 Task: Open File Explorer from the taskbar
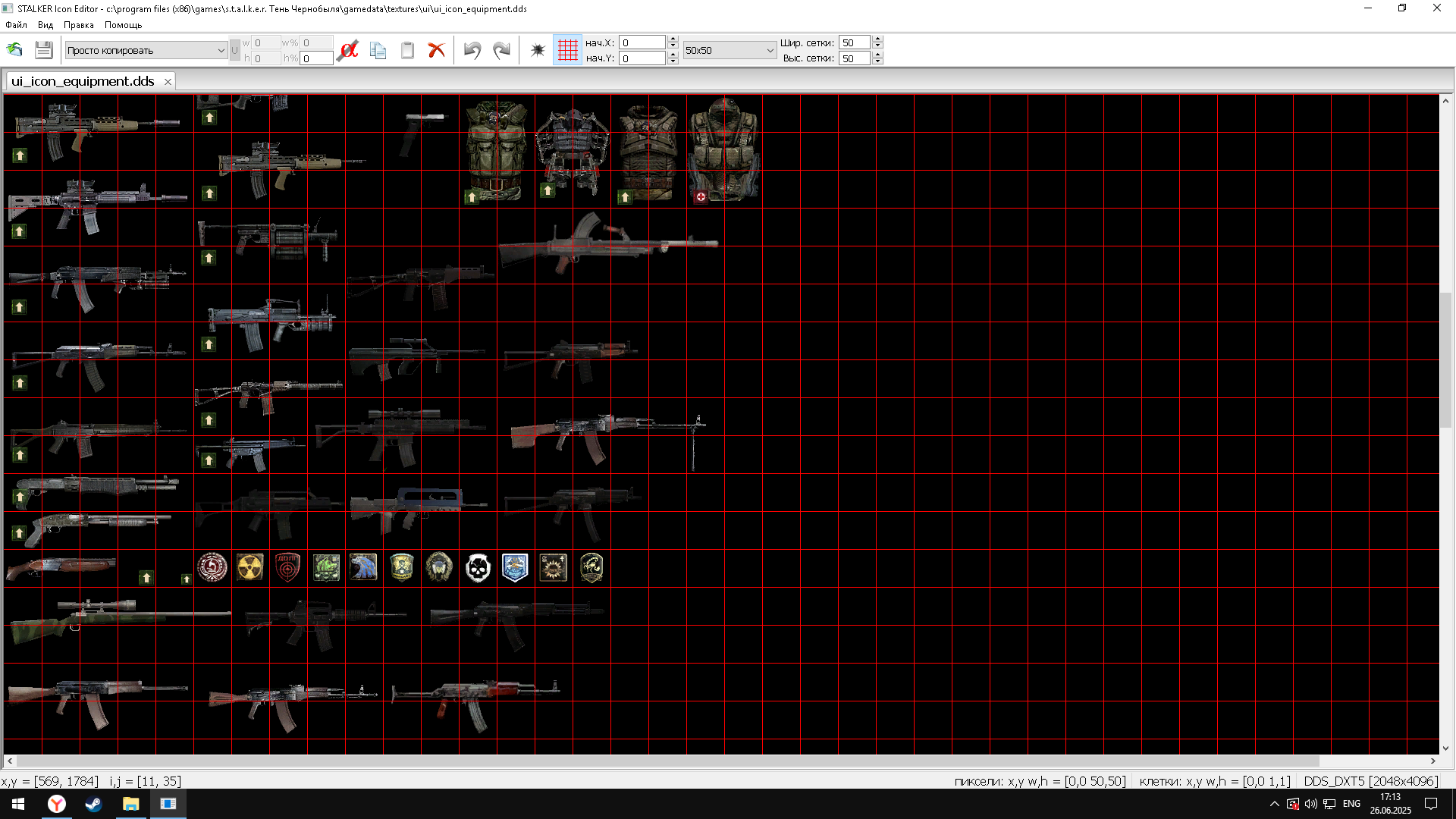click(x=130, y=804)
